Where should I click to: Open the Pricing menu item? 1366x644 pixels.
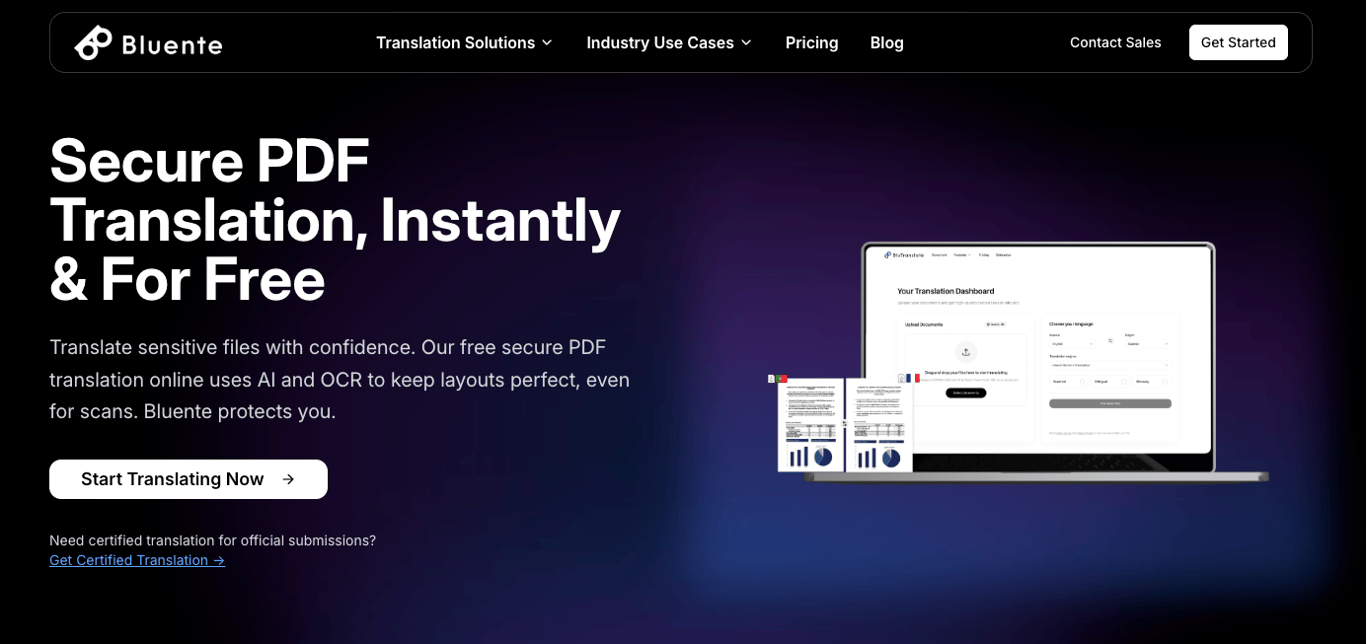click(812, 43)
